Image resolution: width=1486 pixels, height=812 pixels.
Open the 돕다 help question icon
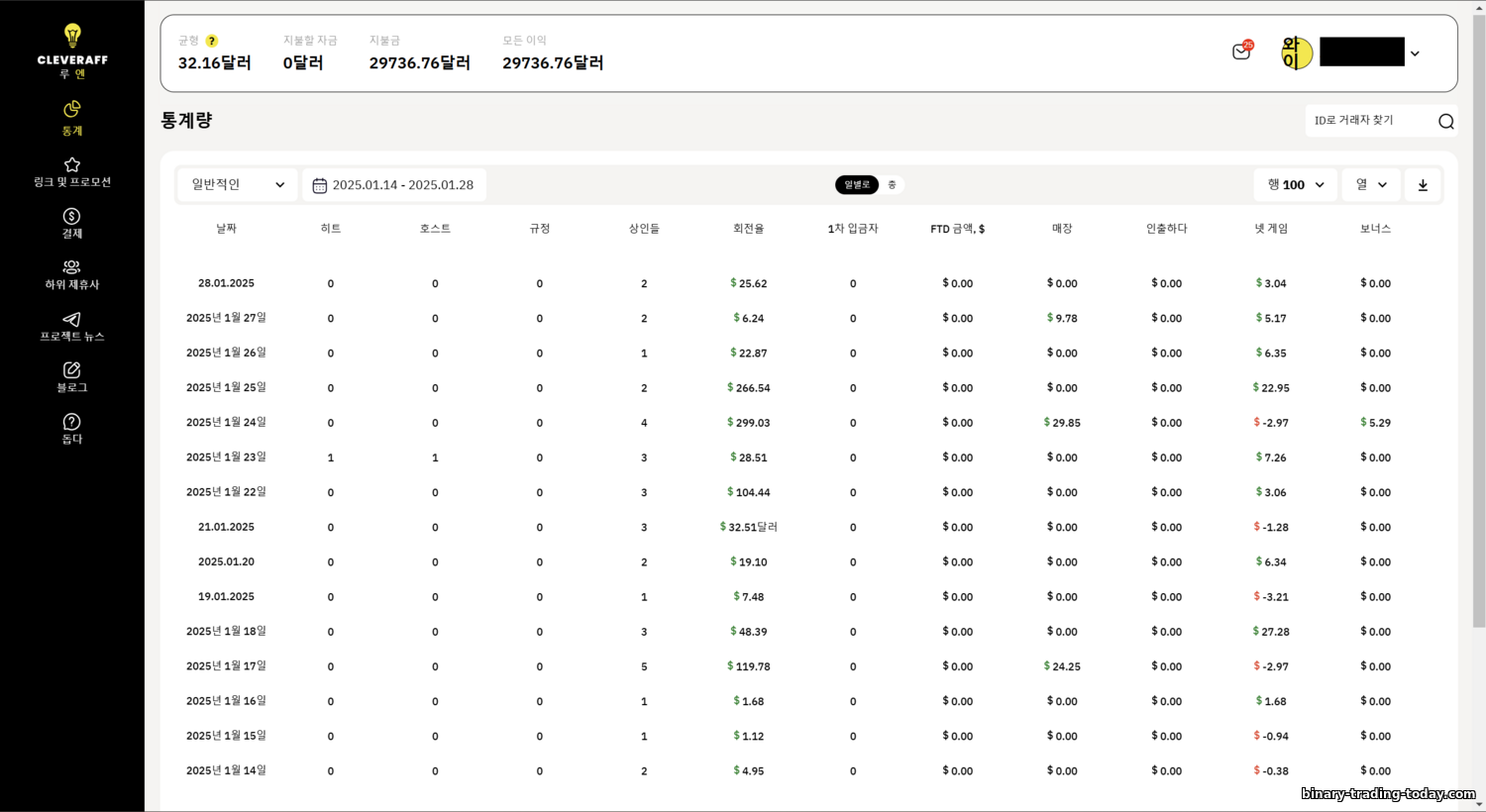point(72,422)
